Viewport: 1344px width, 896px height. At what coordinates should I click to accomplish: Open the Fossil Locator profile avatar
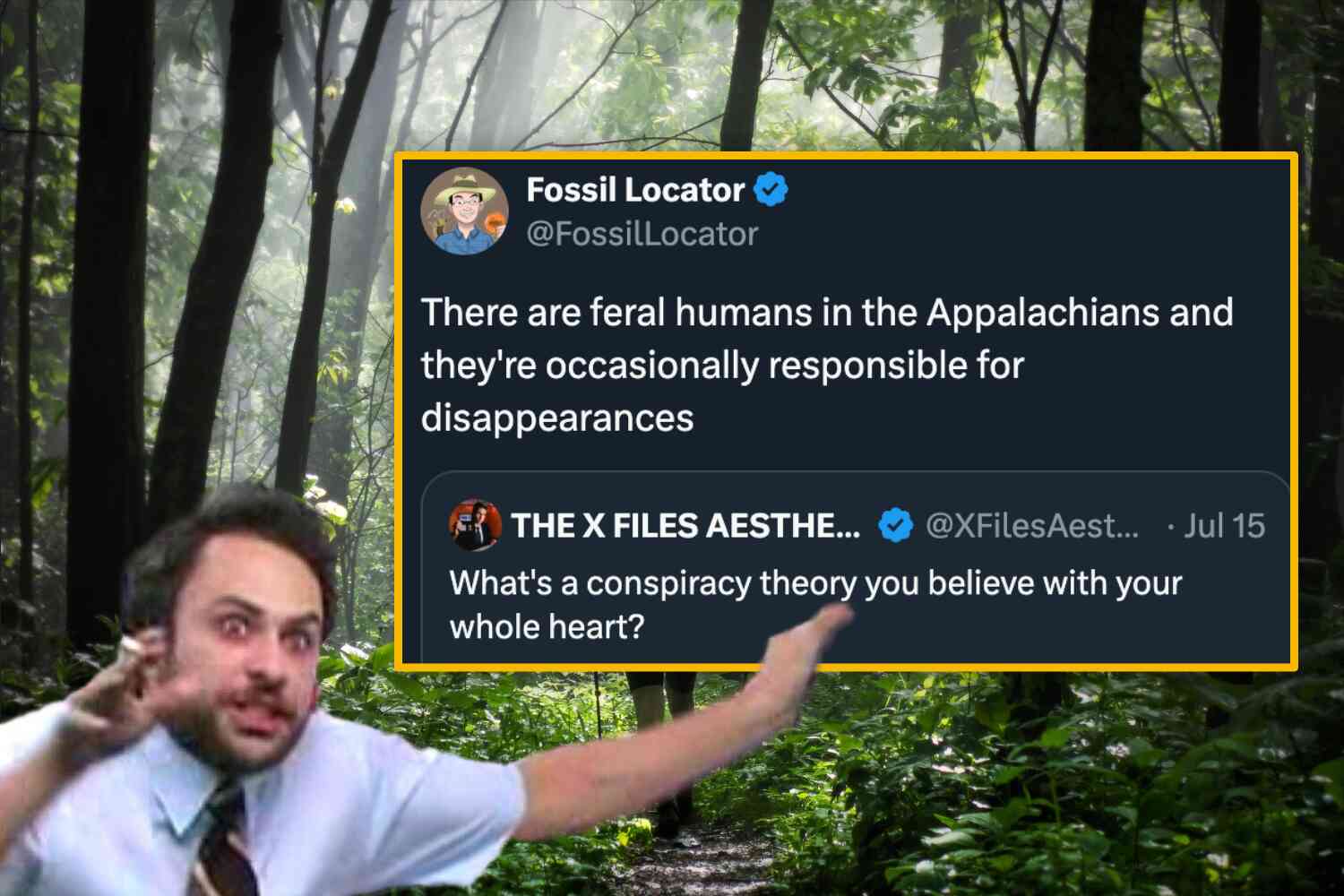465,211
